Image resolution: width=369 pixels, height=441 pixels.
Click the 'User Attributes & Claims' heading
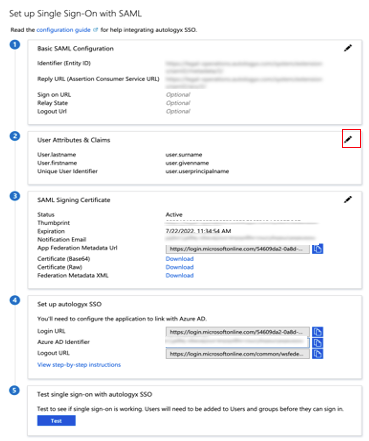[x=74, y=140]
